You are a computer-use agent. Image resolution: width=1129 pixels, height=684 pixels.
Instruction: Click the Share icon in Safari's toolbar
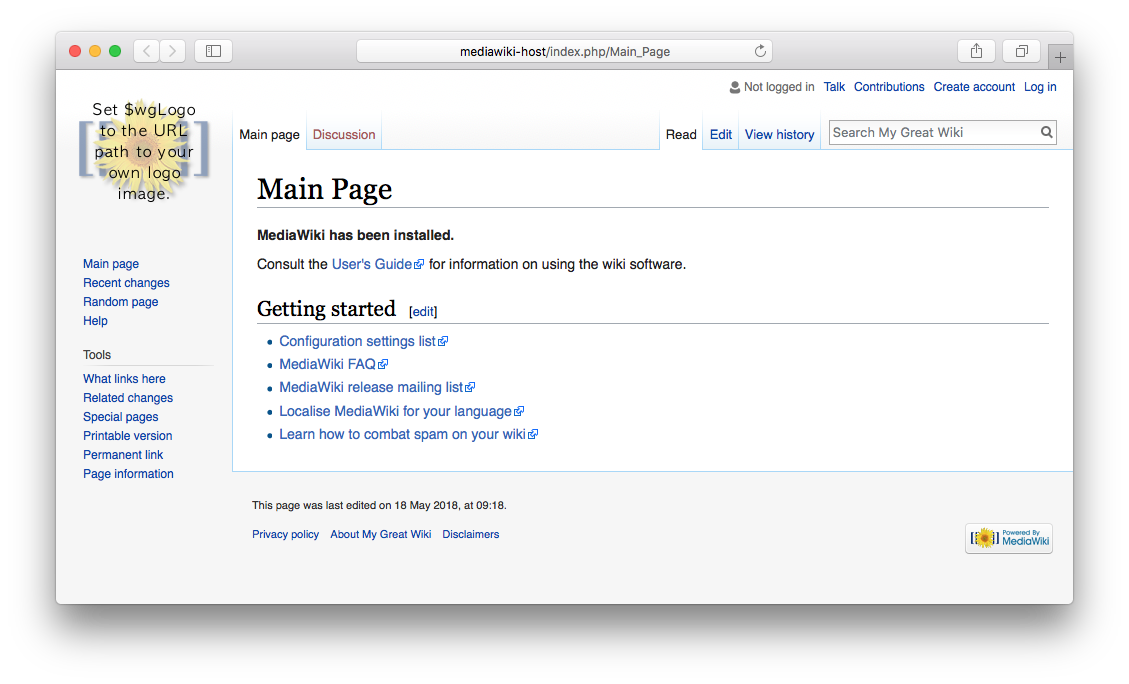click(x=976, y=50)
